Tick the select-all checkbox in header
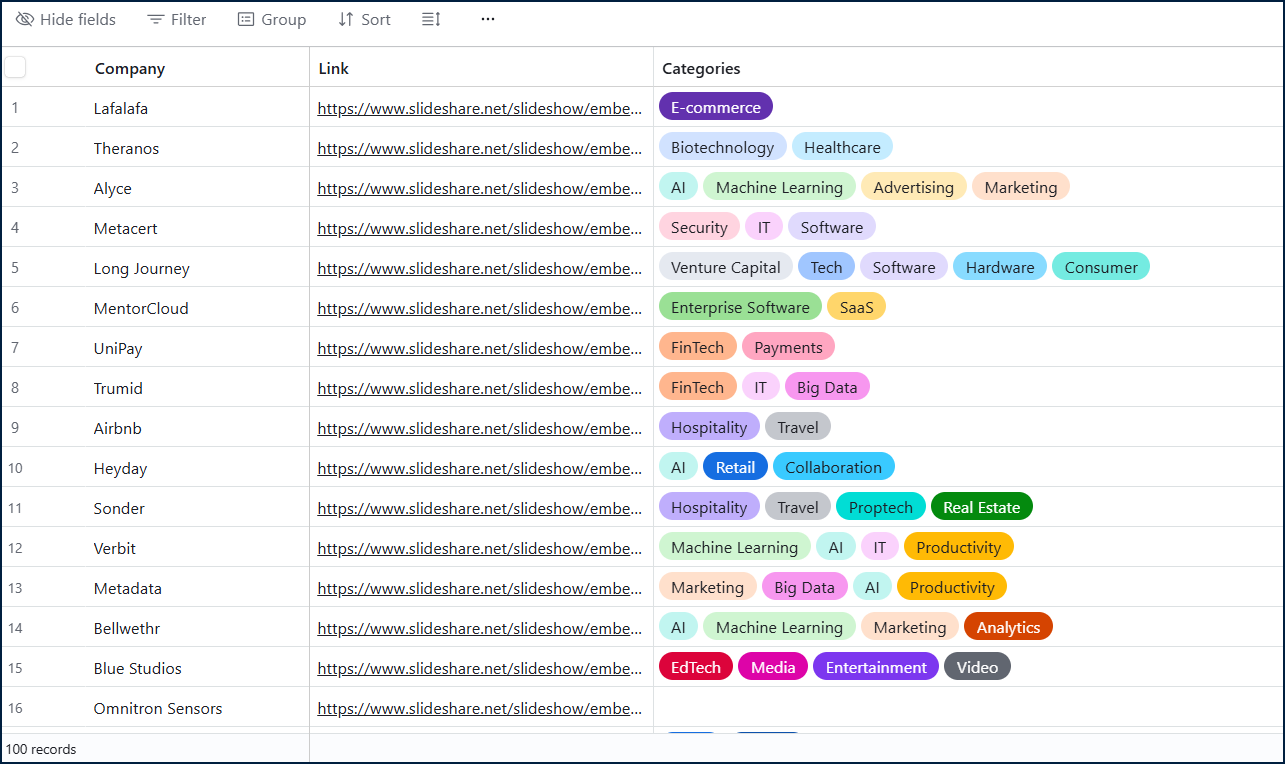The height and width of the screenshot is (764, 1285). pos(15,67)
